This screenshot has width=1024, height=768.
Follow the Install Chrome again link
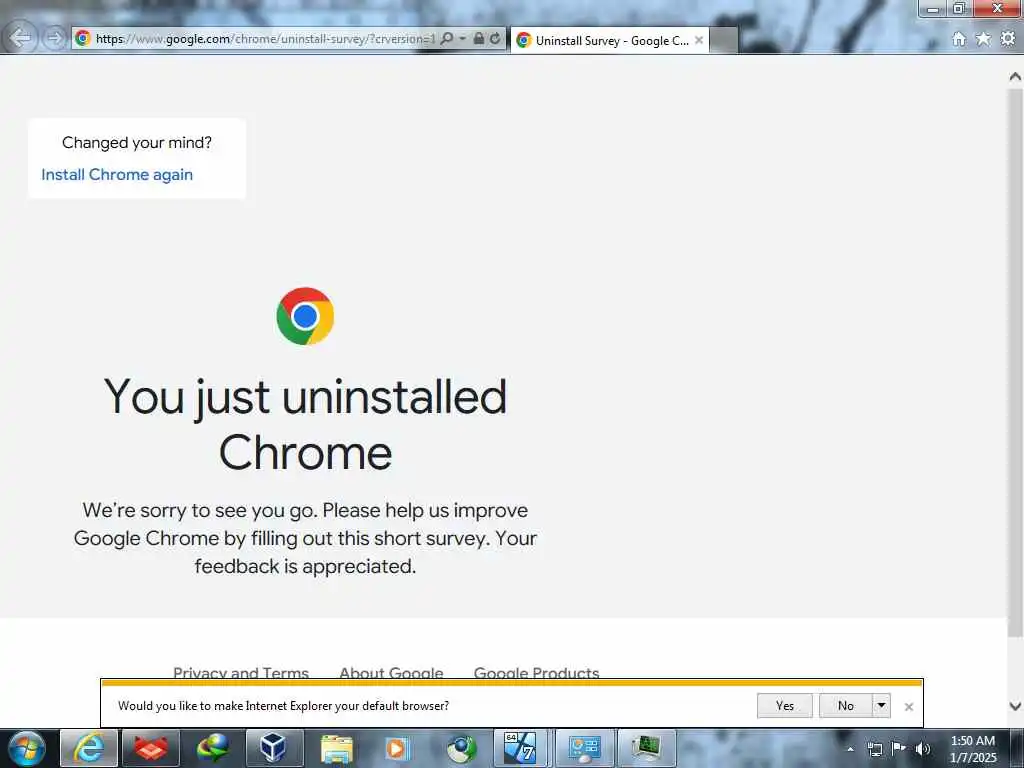coord(117,174)
